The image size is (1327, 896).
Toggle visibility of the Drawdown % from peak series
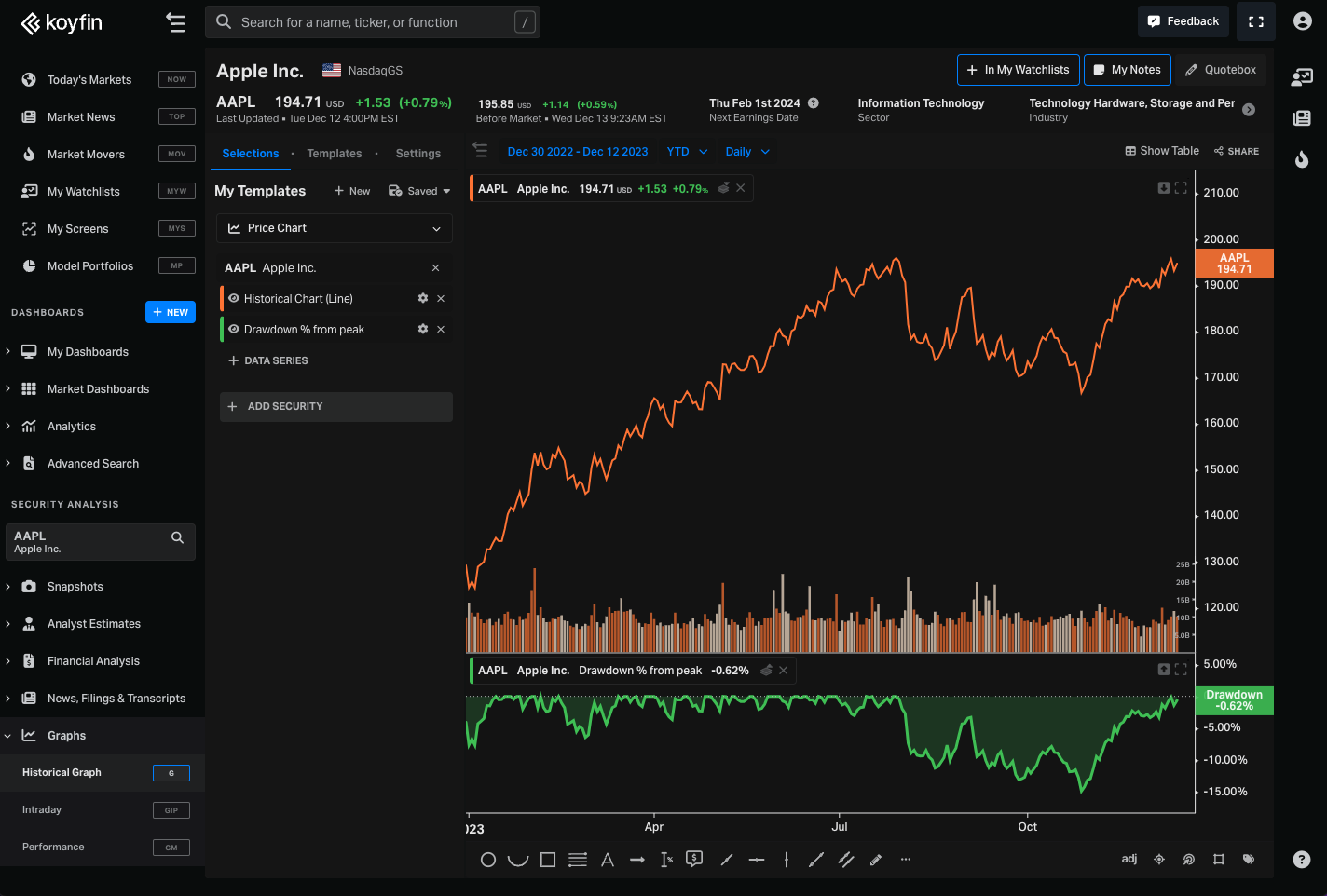point(233,329)
